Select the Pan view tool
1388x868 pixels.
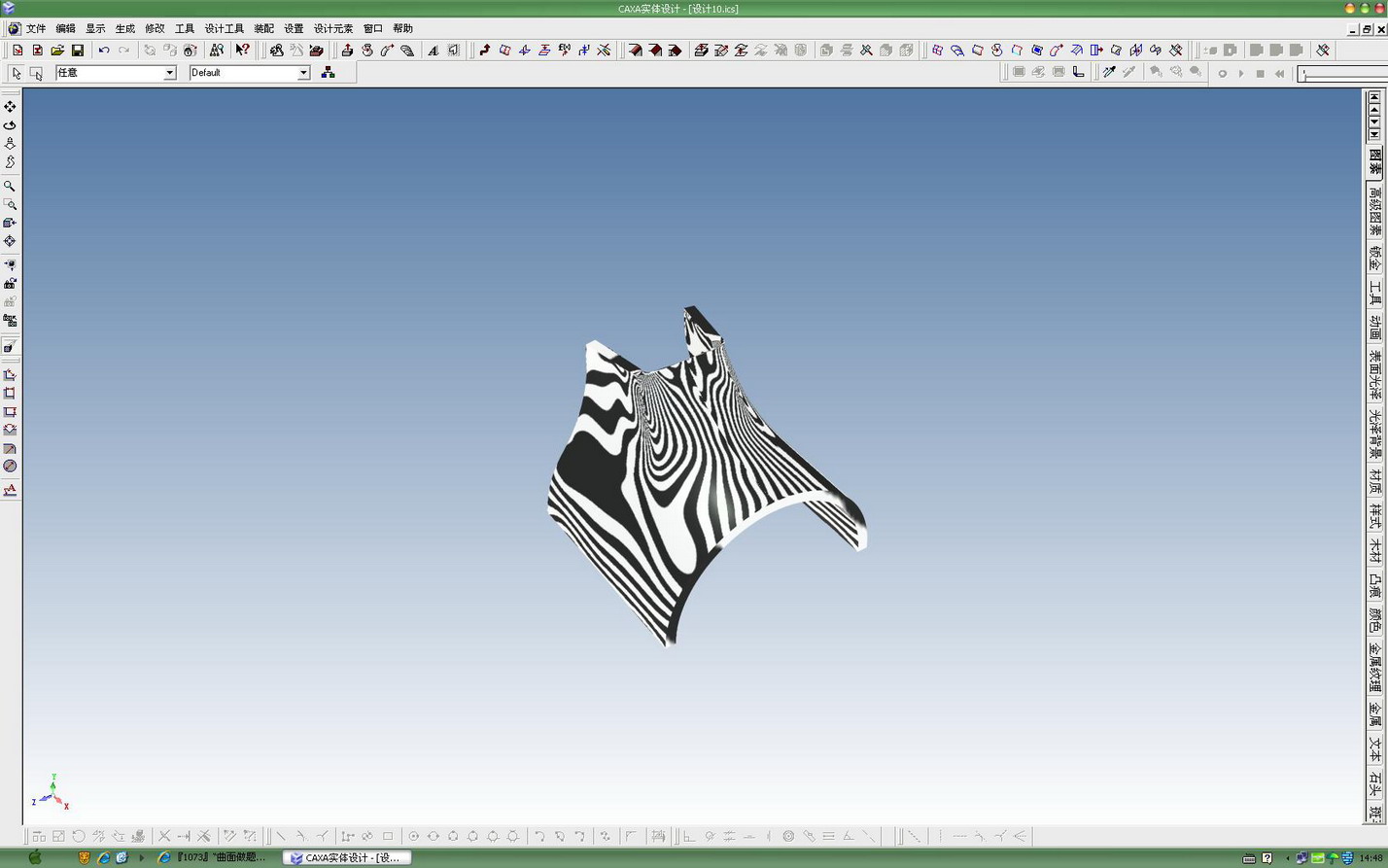tap(10, 106)
